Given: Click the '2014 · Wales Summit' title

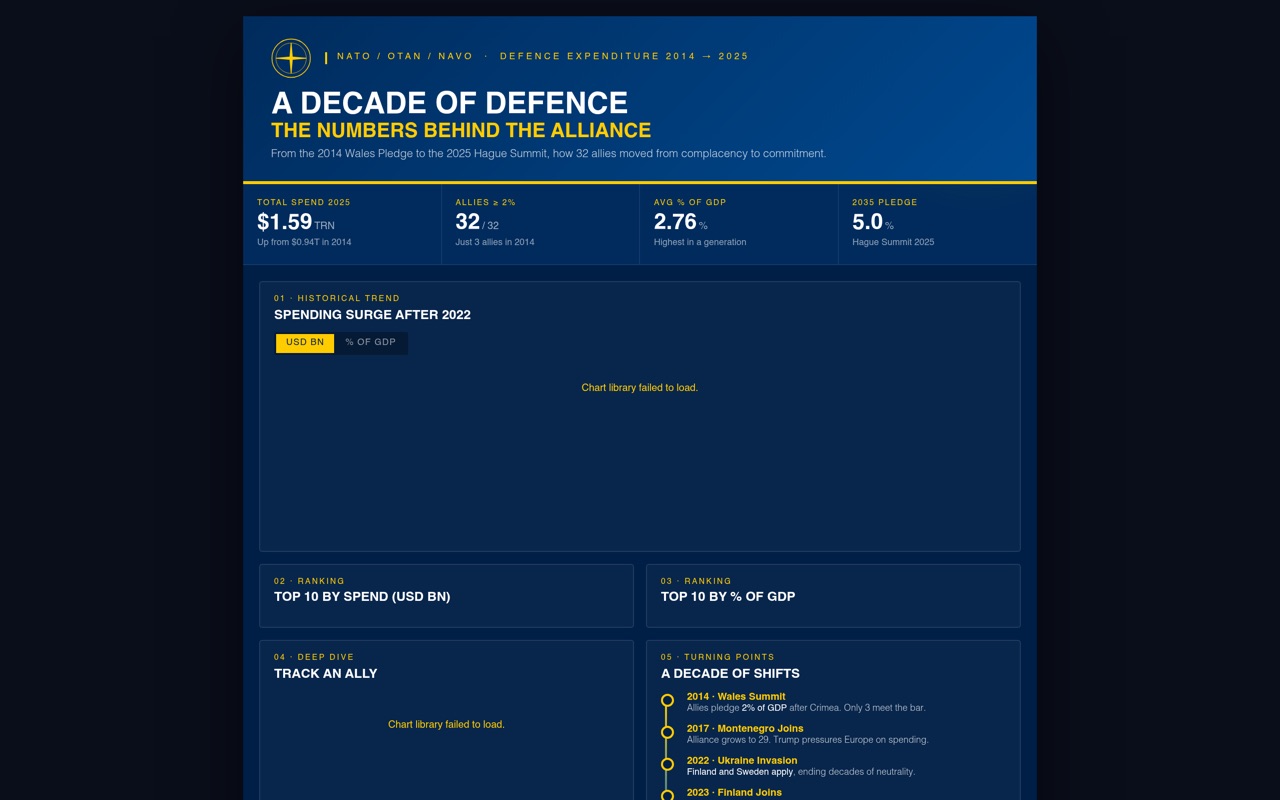Looking at the screenshot, I should [736, 696].
